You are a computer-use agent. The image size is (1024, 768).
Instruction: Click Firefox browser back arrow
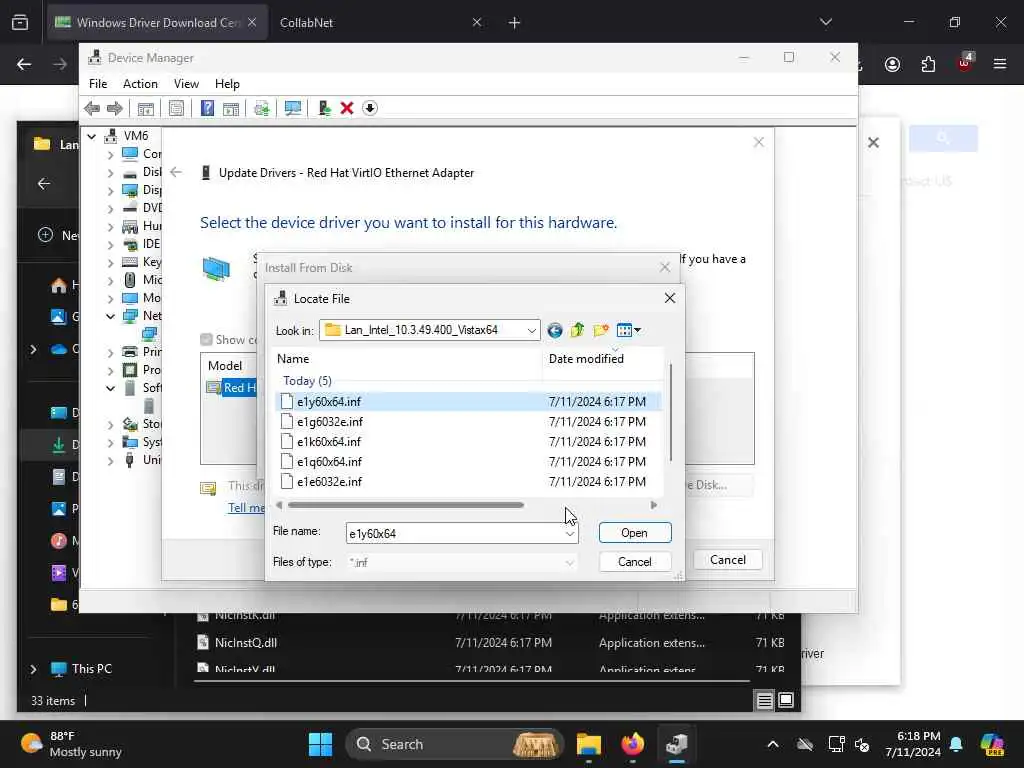24,64
